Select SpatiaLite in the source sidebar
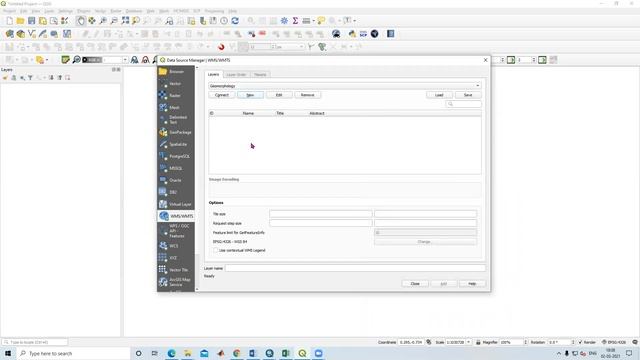The width and height of the screenshot is (640, 360). 176,144
